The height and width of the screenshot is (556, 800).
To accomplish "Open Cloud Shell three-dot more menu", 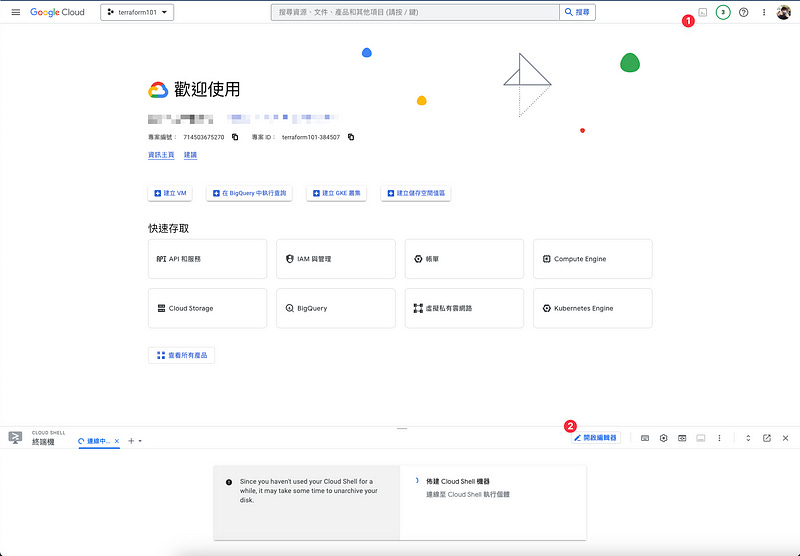I will [719, 438].
